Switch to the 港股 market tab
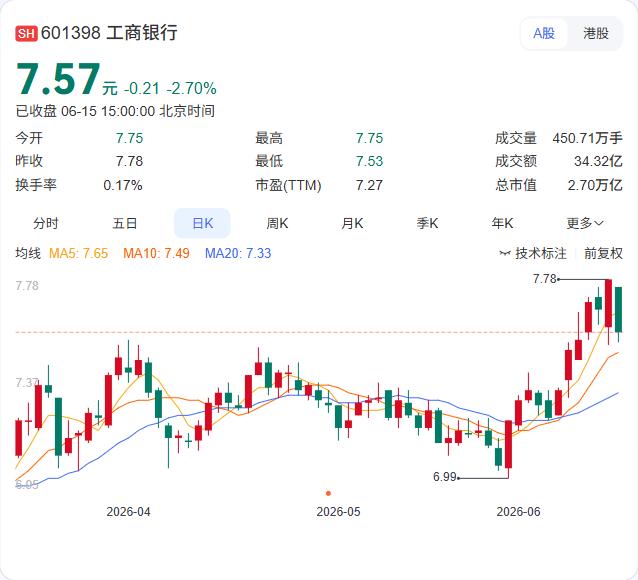 pyautogui.click(x=595, y=33)
